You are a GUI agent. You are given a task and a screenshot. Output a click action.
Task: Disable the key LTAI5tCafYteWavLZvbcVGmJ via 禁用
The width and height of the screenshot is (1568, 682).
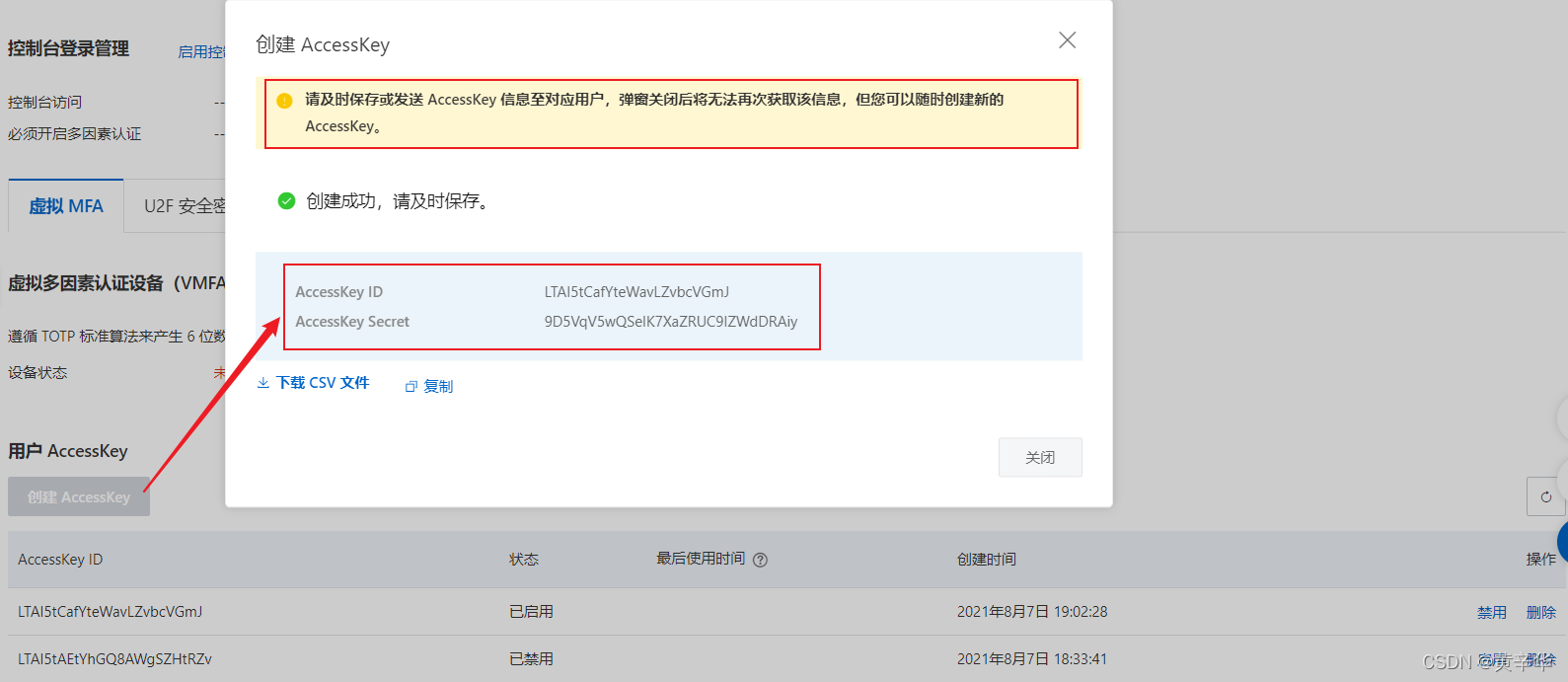(x=1492, y=612)
